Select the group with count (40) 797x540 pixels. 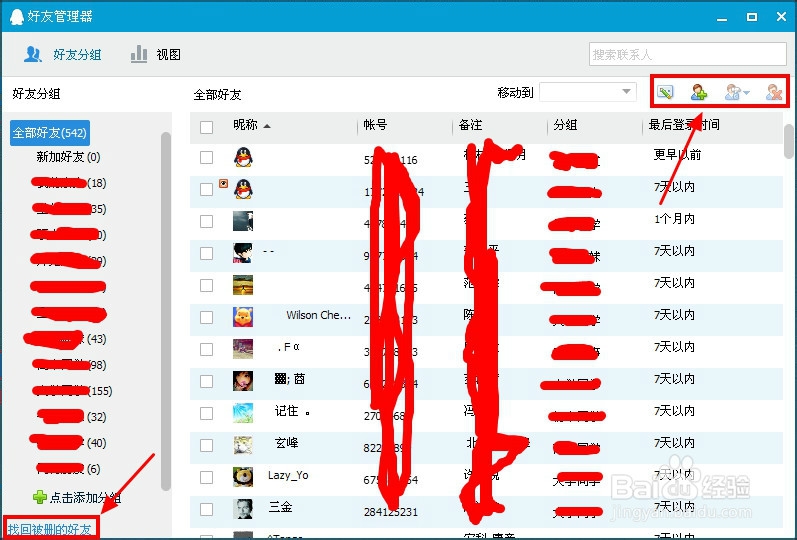click(x=68, y=443)
